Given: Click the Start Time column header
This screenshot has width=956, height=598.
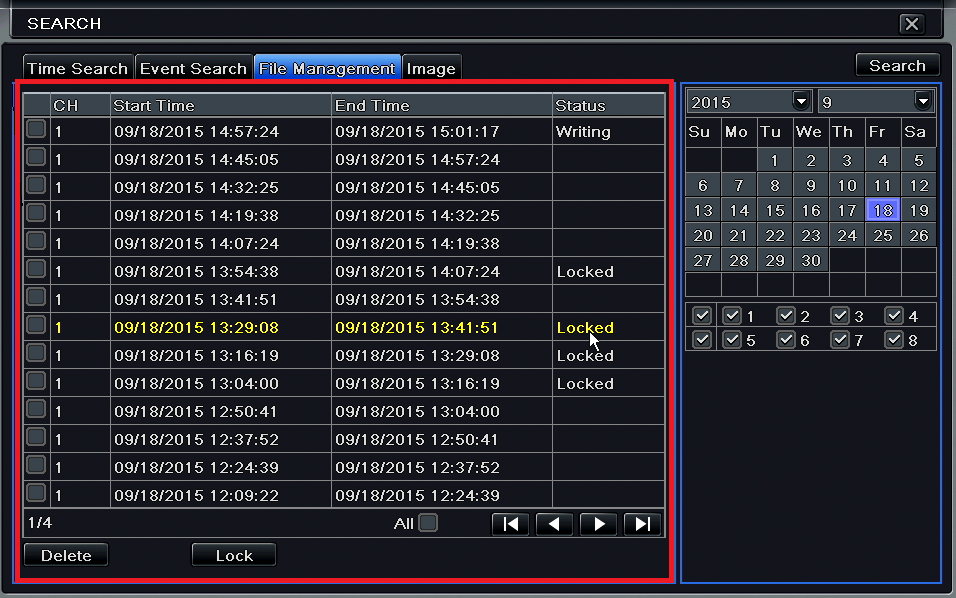Looking at the screenshot, I should [221, 105].
